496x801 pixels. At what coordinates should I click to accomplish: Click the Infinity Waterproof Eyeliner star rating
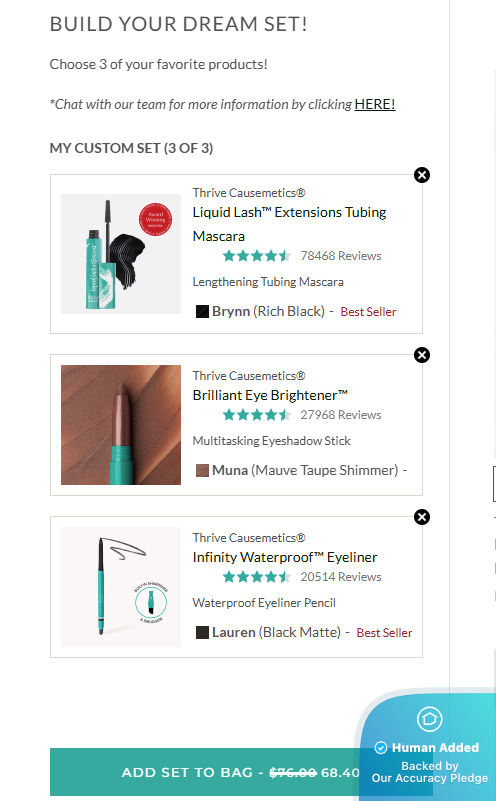click(257, 577)
